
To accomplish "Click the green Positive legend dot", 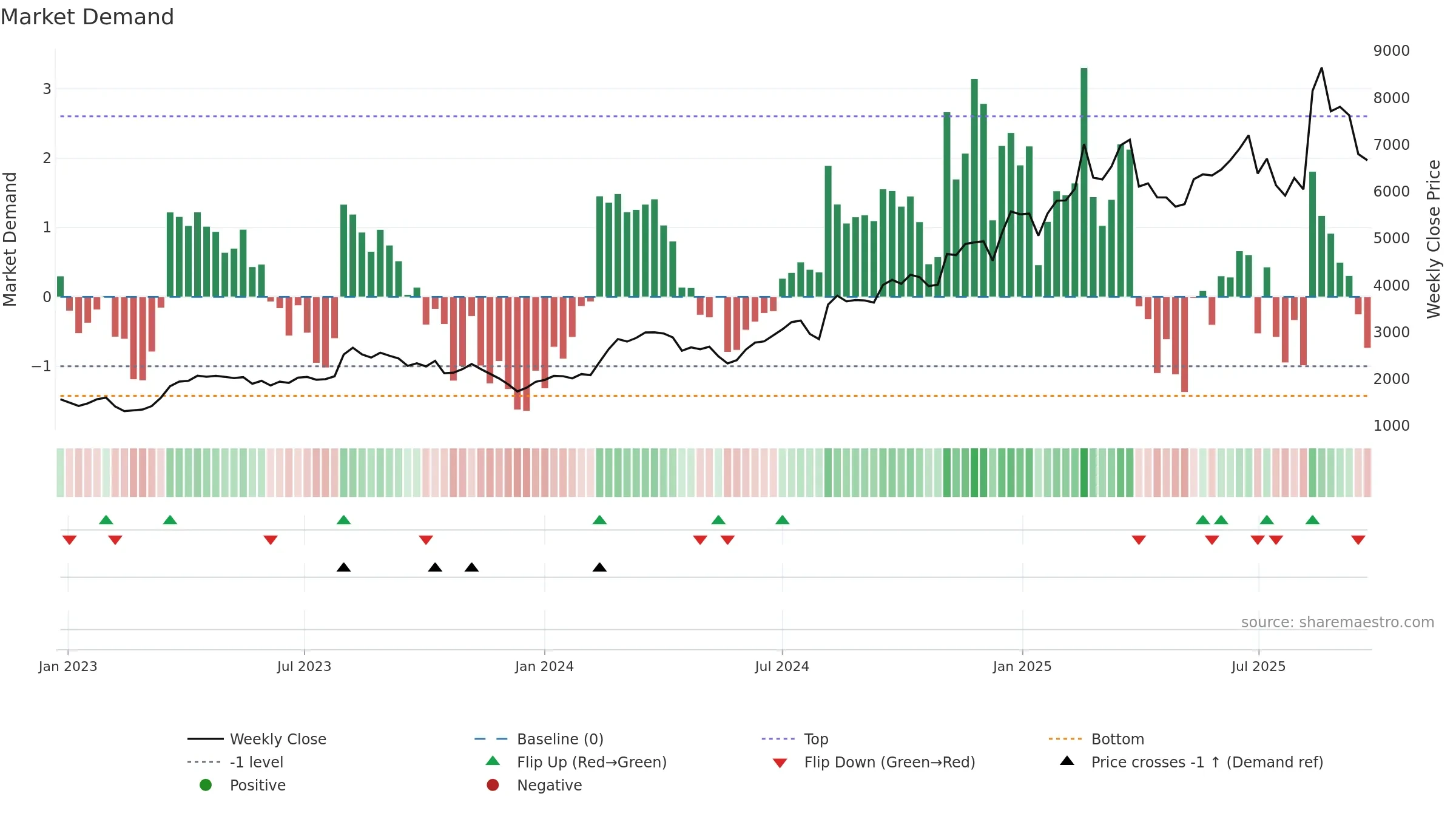I will pos(206,785).
